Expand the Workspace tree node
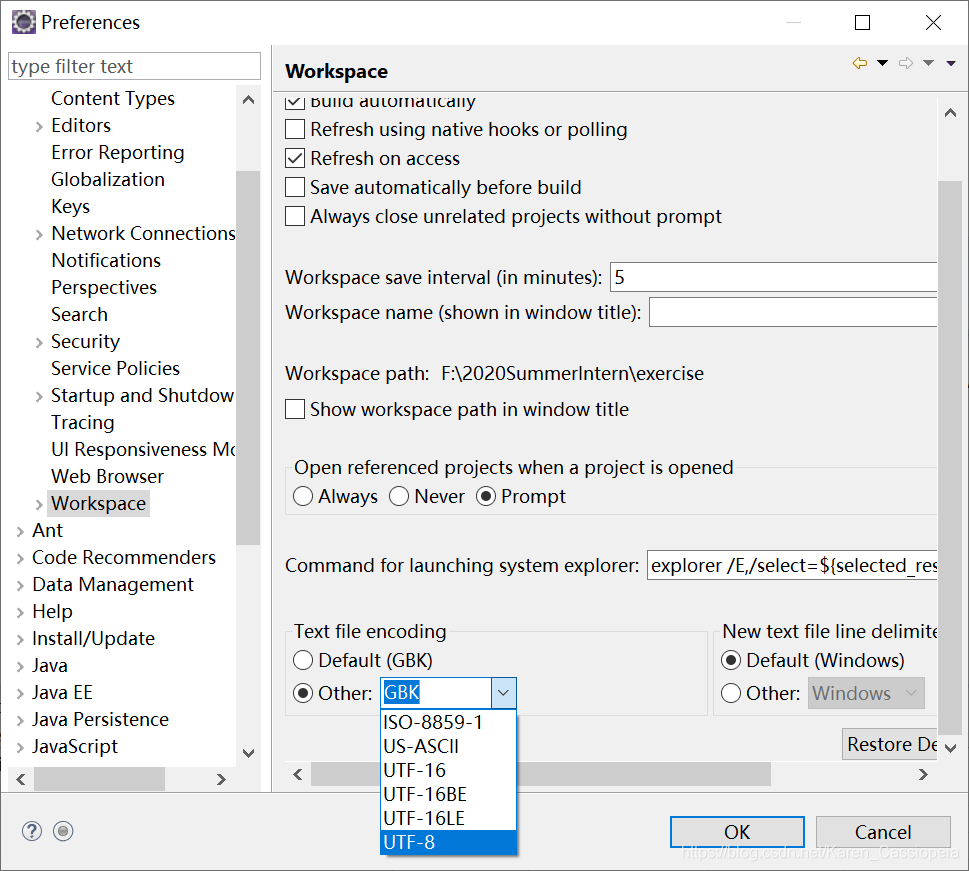 pyautogui.click(x=39, y=504)
